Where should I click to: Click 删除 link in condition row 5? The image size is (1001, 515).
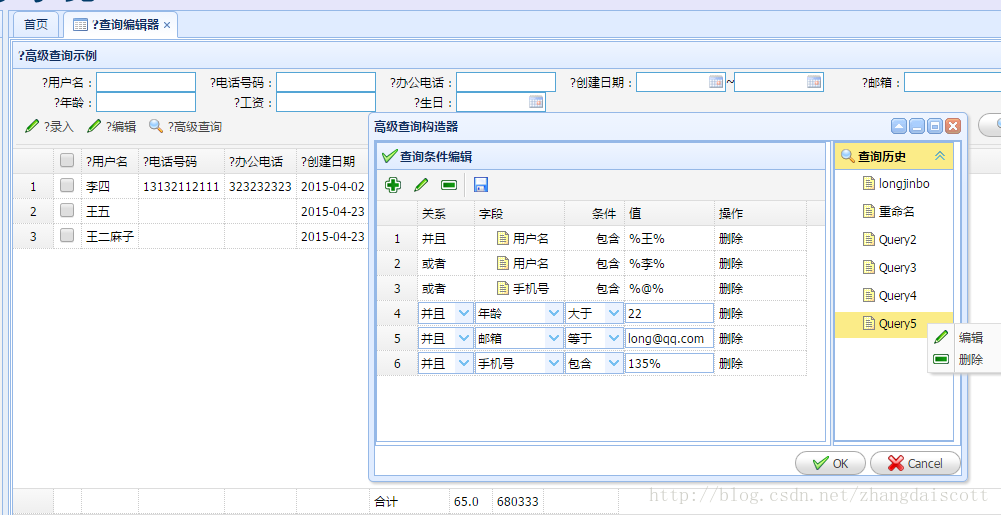pyautogui.click(x=730, y=338)
